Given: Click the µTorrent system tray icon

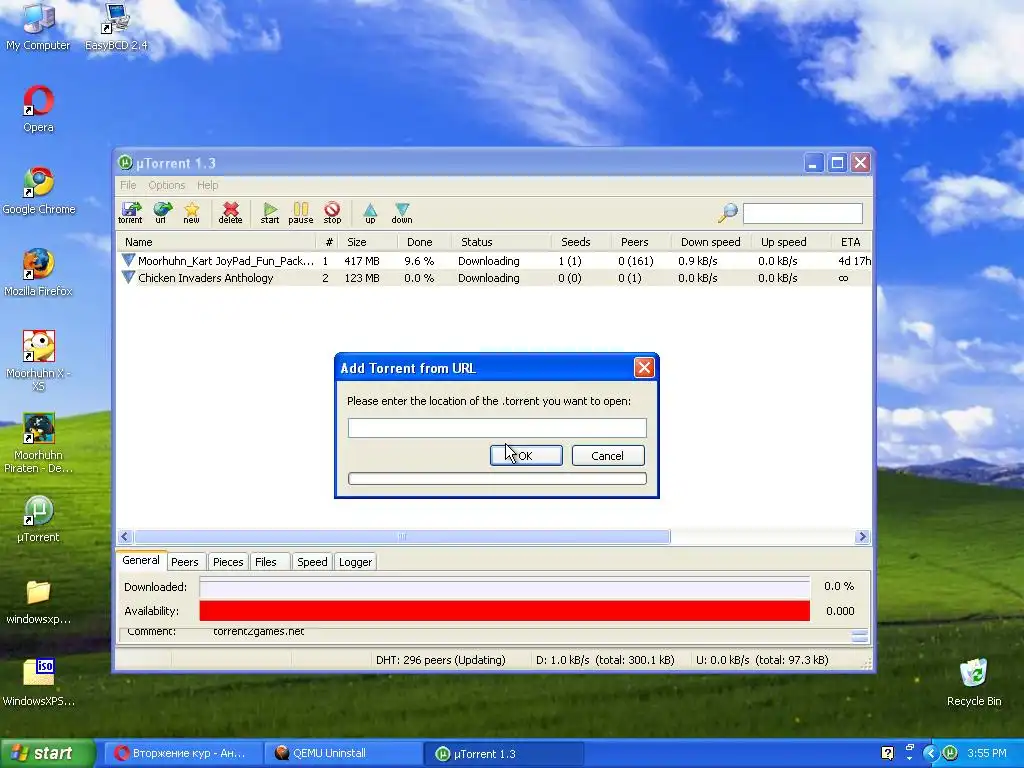Looking at the screenshot, I should 950,753.
